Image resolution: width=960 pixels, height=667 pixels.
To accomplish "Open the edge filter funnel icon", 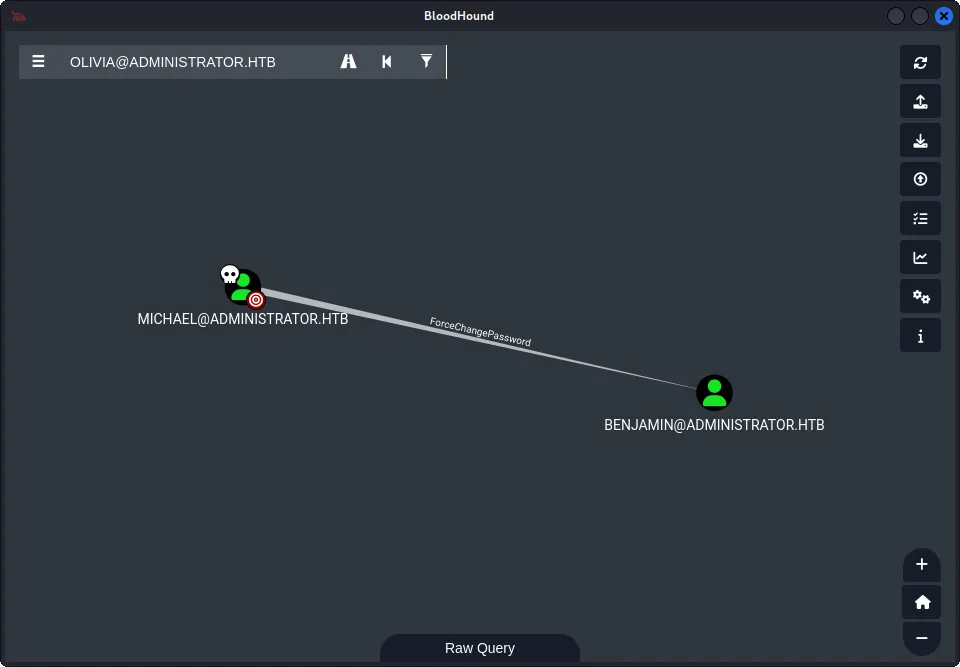I will (x=426, y=61).
